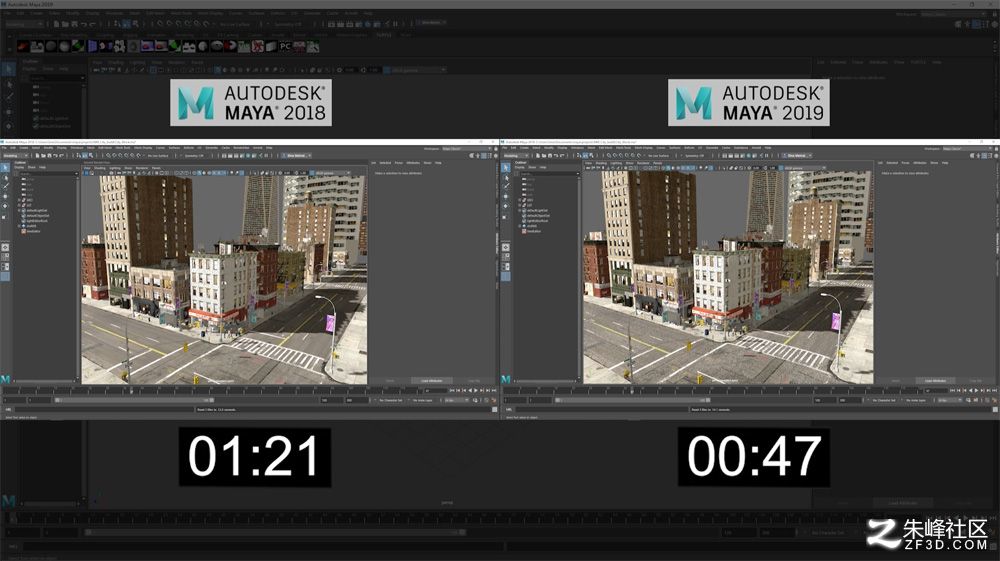Click Play forwards in Maya 2018 playback controls
This screenshot has width=1000, height=561.
pos(476,390)
